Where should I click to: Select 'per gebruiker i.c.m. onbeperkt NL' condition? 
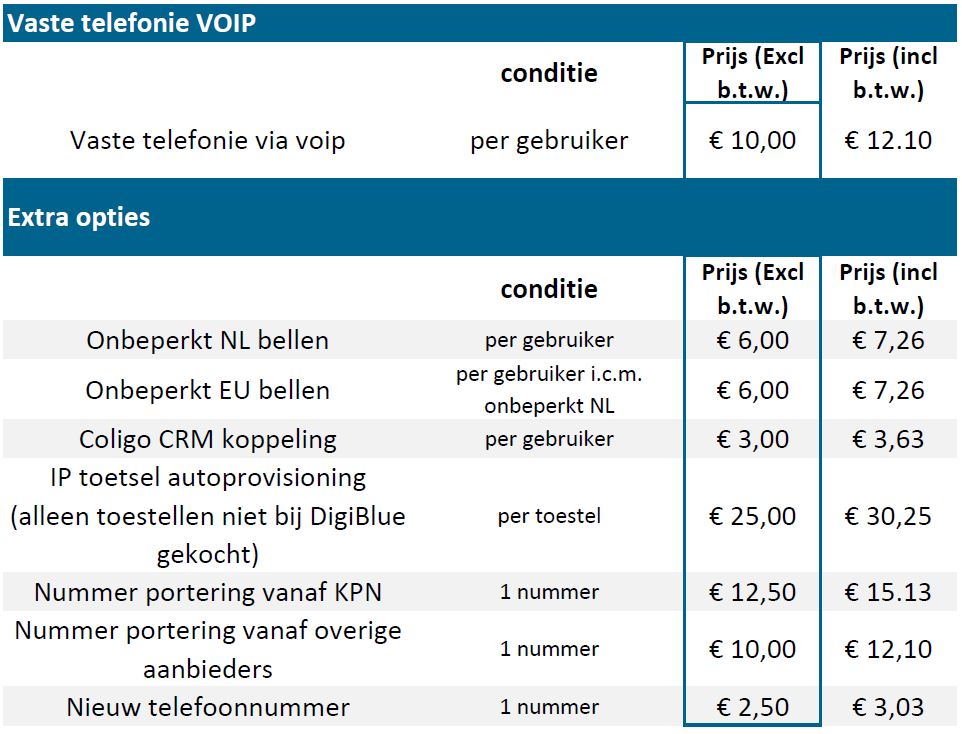pos(549,390)
